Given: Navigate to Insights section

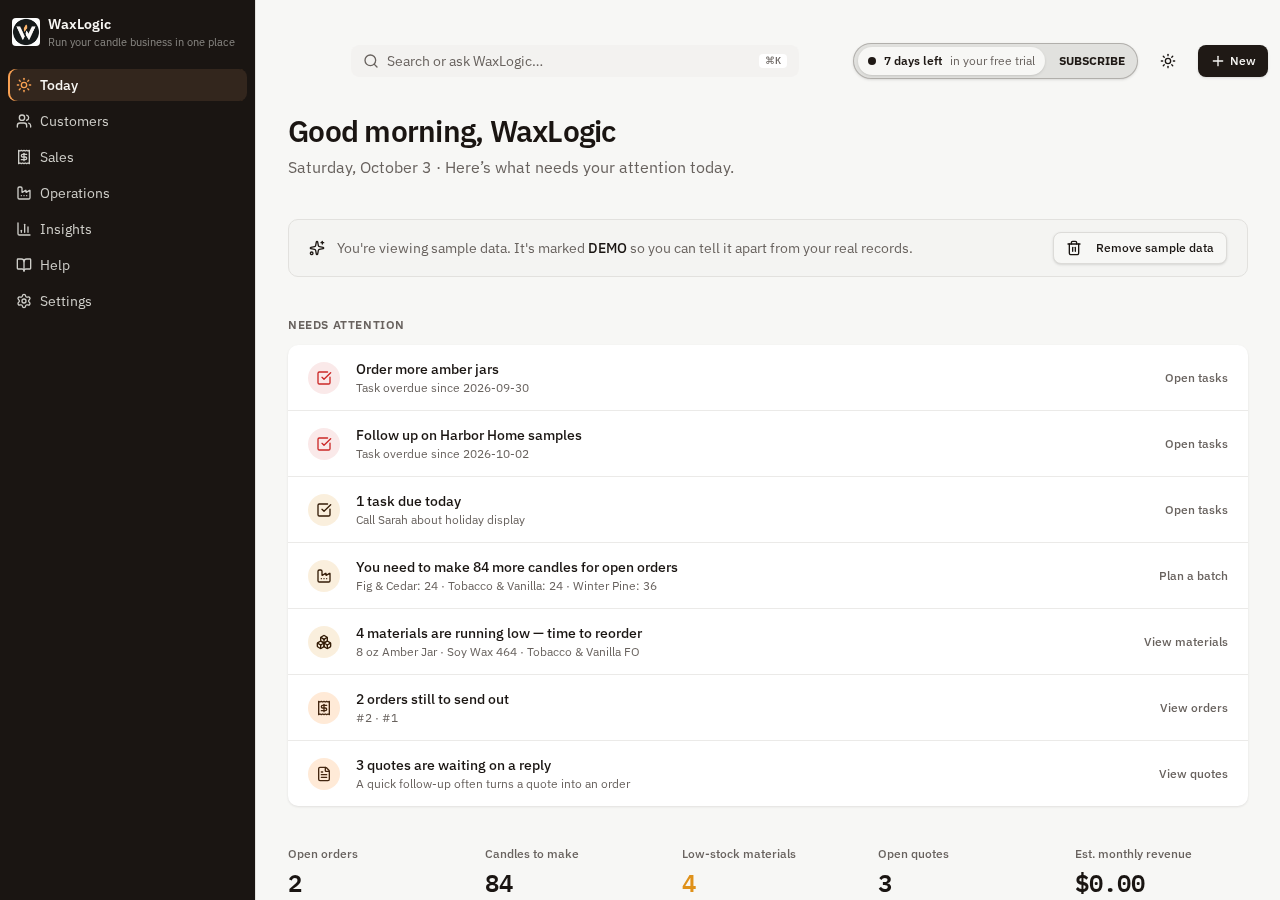Looking at the screenshot, I should coord(127,229).
